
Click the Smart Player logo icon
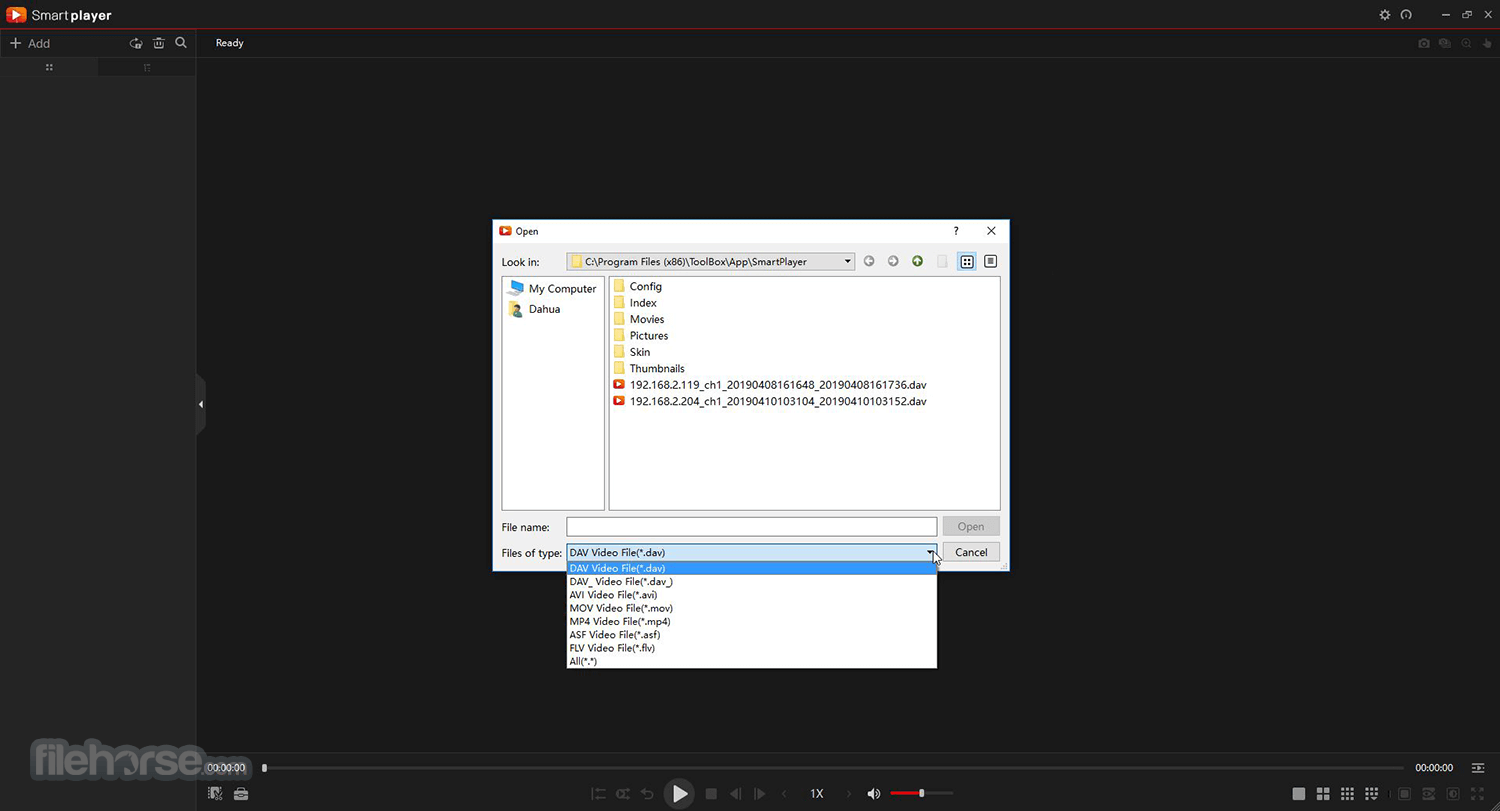click(16, 15)
